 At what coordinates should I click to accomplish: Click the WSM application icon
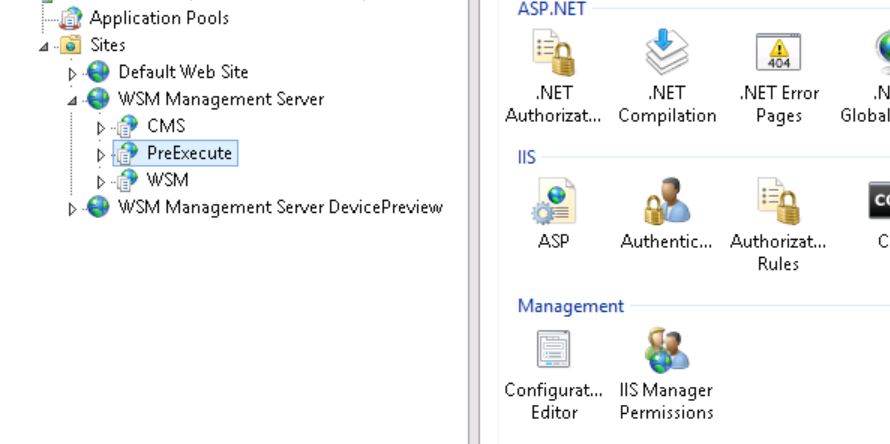pos(127,180)
